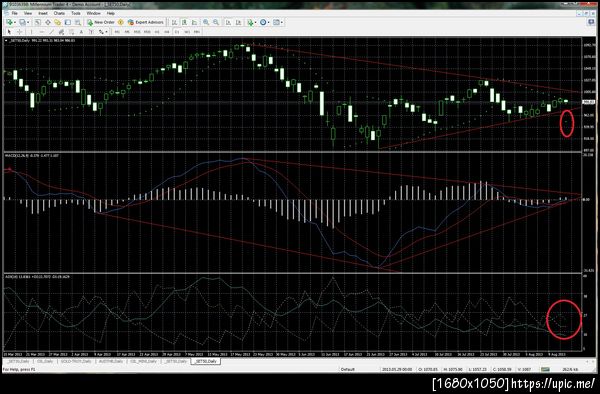Set timeframe to MN monthly
The height and width of the screenshot is (394, 600).
click(197, 32)
